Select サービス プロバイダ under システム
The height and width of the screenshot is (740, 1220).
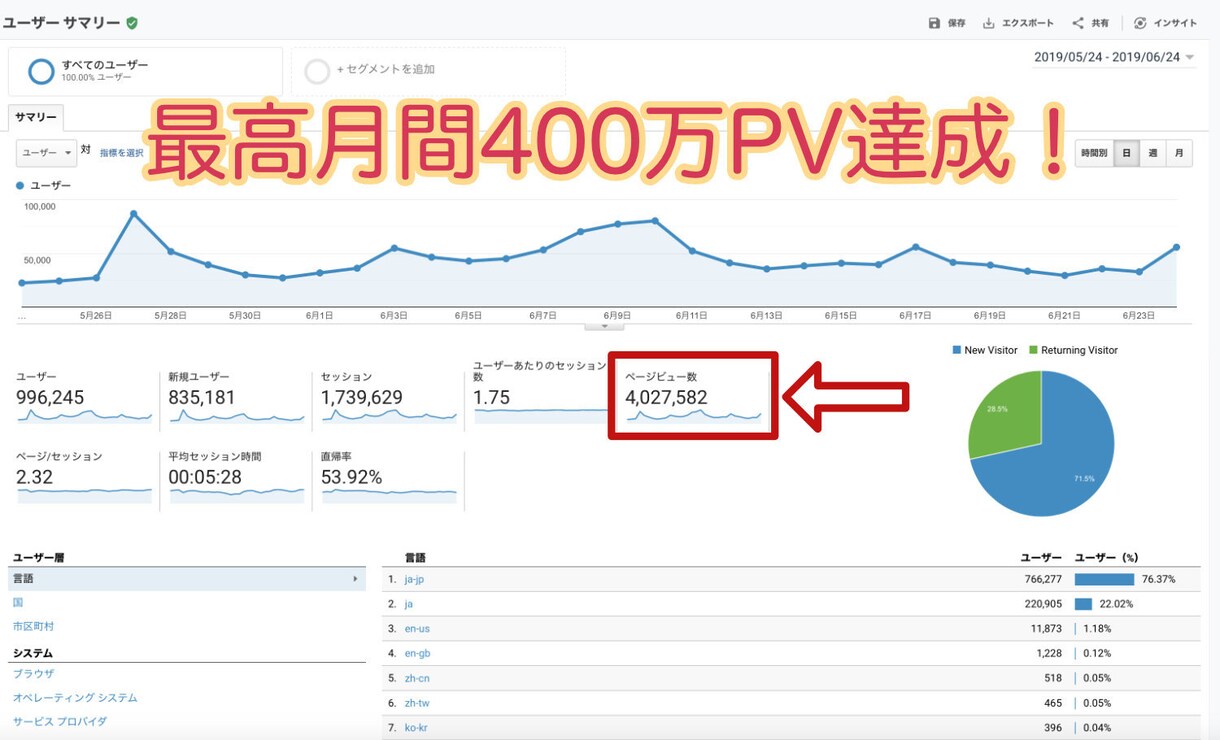click(x=60, y=721)
